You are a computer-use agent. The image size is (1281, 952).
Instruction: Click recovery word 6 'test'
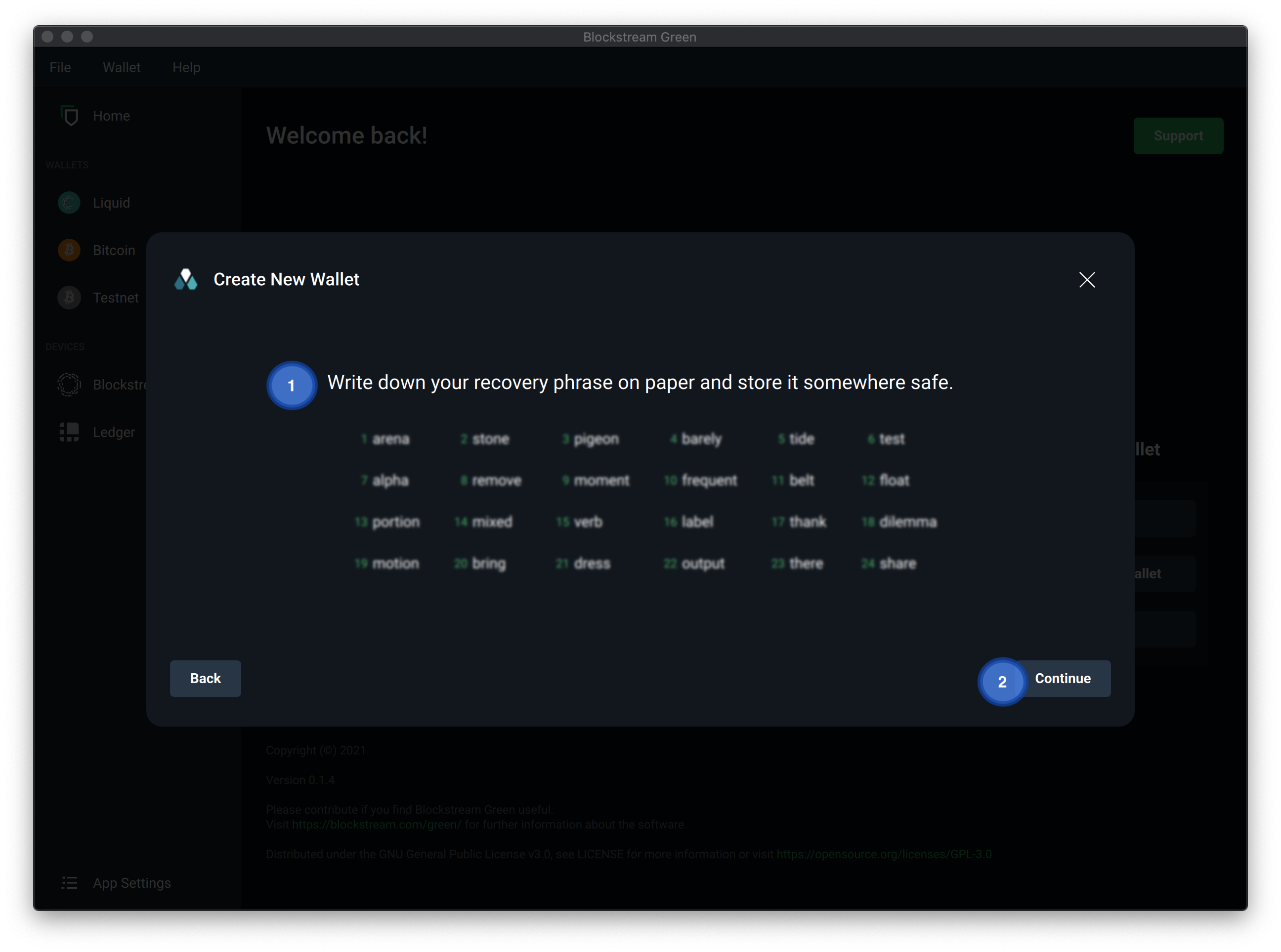pos(892,439)
